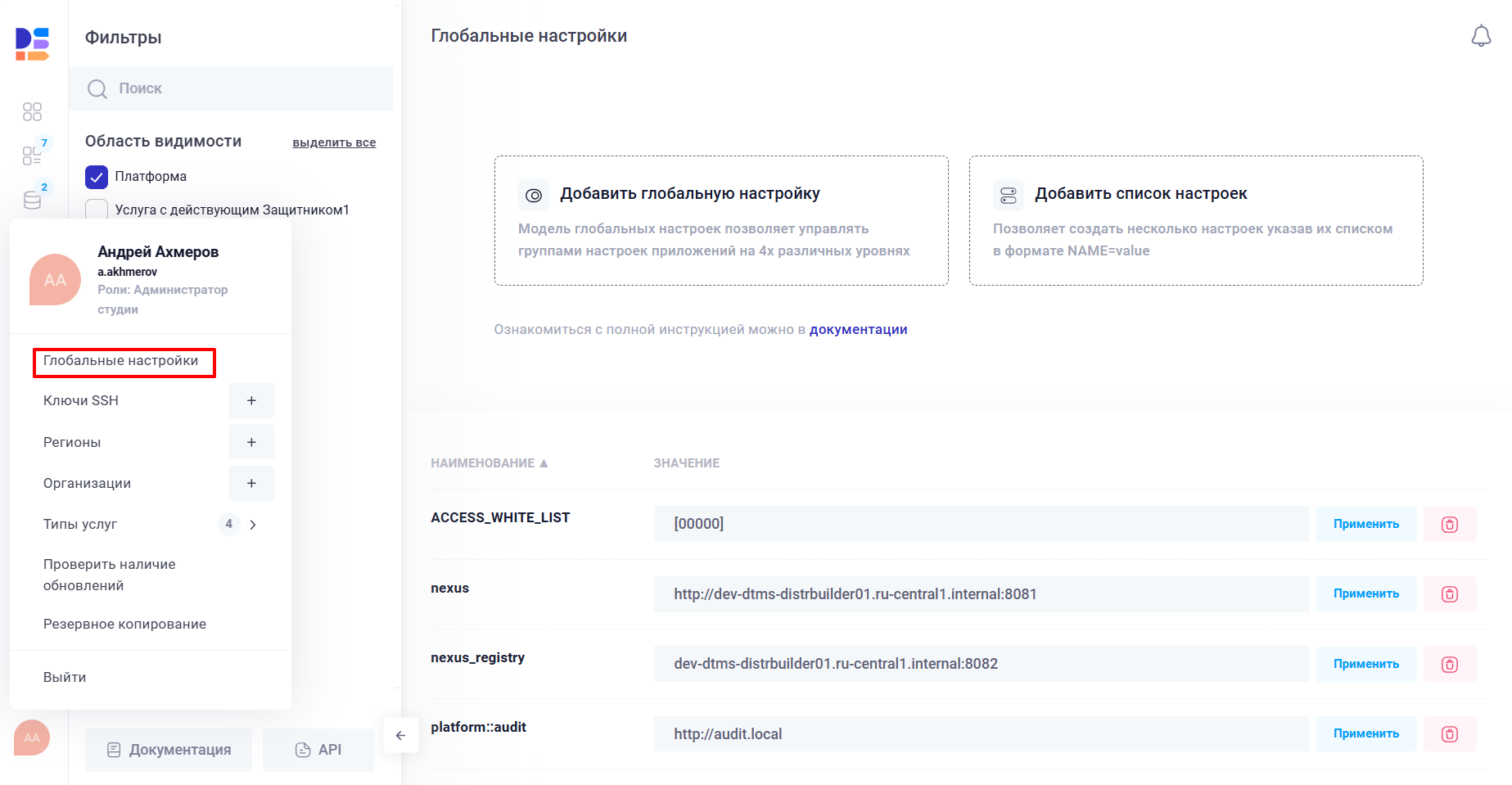Click the notification bell
The height and width of the screenshot is (785, 1512).
coord(1482,36)
